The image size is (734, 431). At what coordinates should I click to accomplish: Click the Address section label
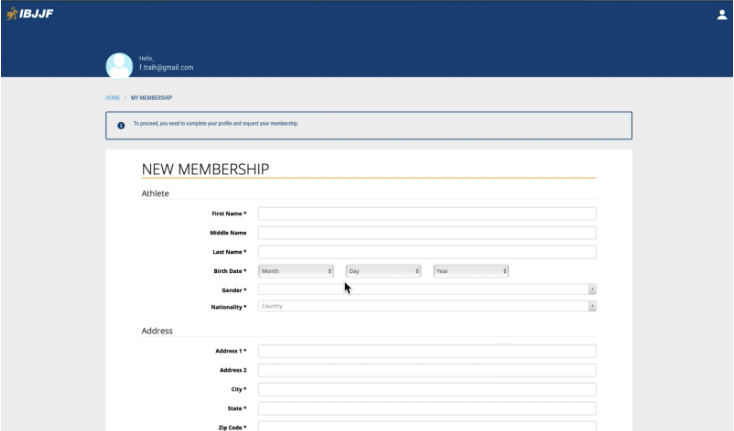(157, 331)
